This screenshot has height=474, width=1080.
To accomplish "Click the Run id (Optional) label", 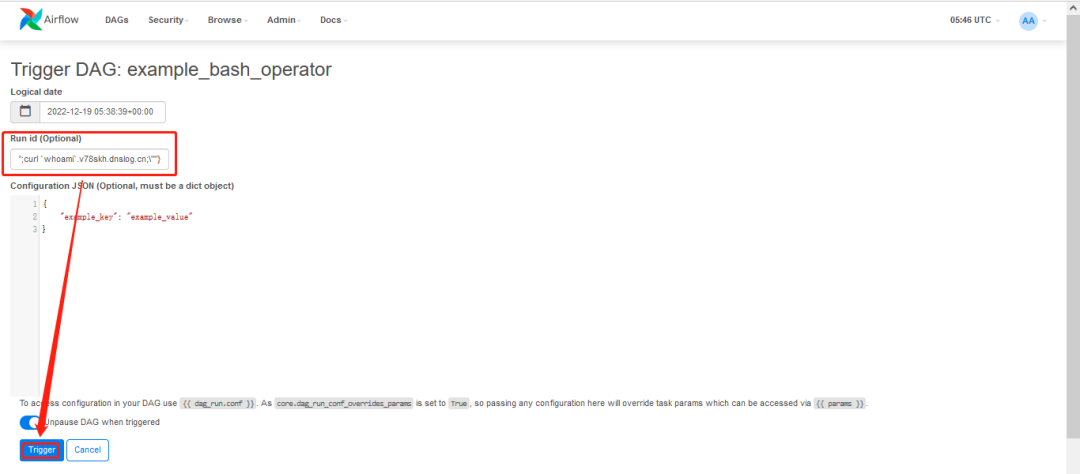I will pyautogui.click(x=45, y=138).
